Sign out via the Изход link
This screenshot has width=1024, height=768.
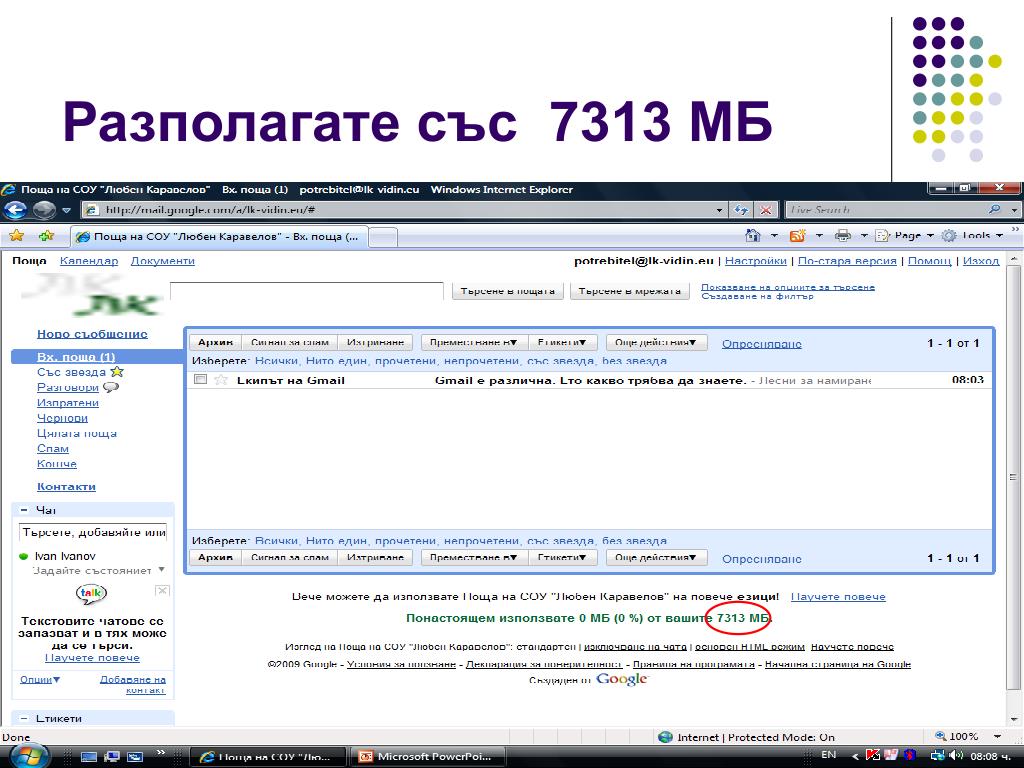coord(981,261)
